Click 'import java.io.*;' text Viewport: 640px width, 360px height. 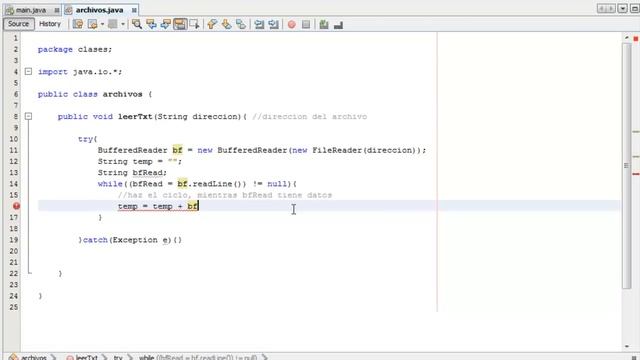80,72
